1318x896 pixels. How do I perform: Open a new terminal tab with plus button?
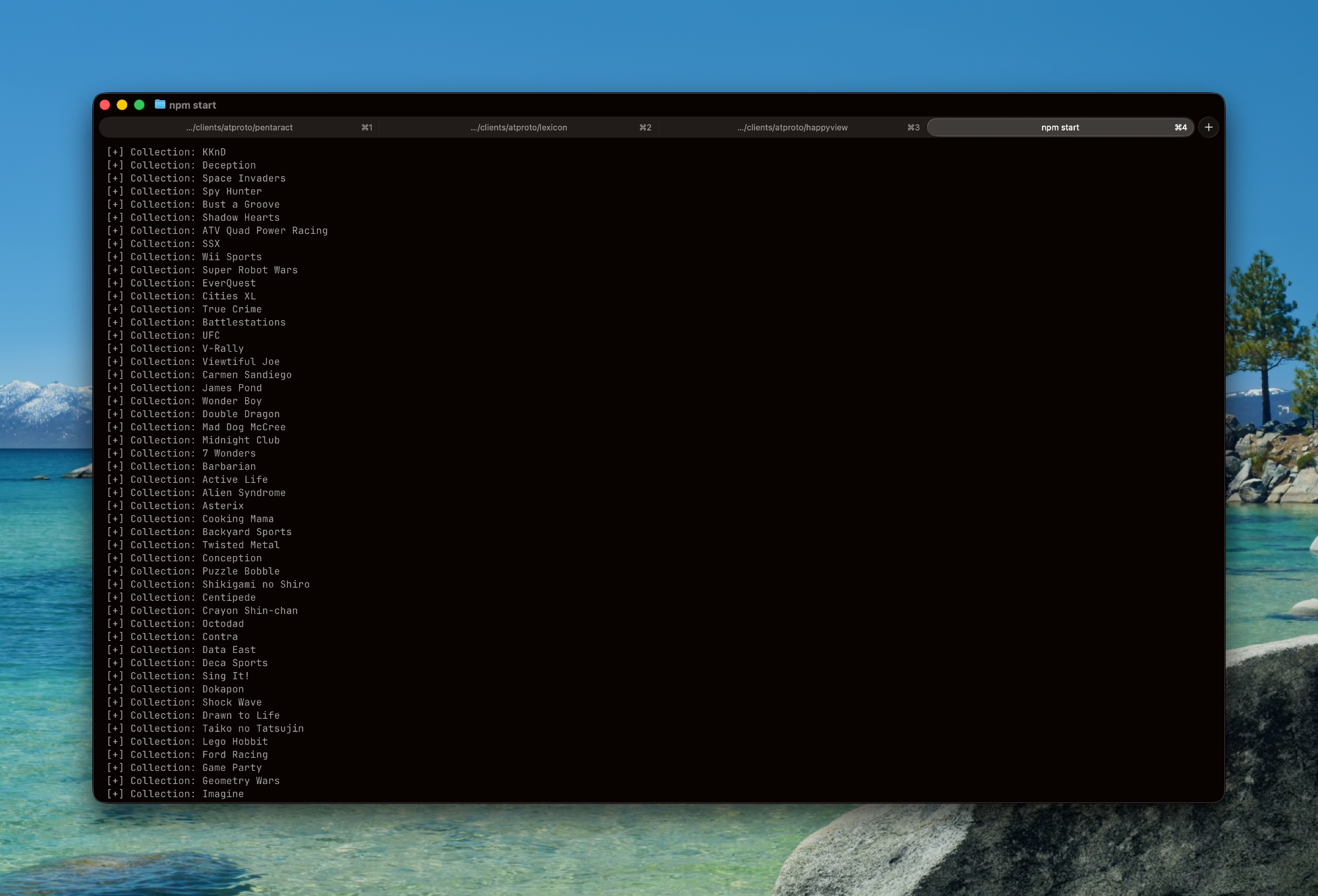[x=1208, y=127]
